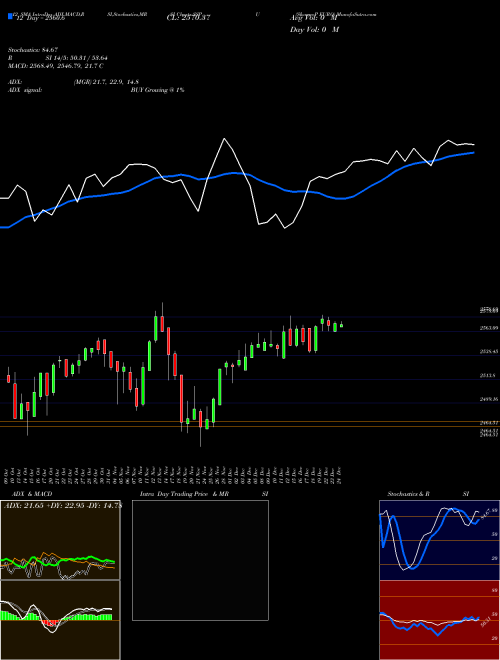The width and height of the screenshot is (500, 660).
Task: Open the red RSI chart panel
Action: pos(439,620)
